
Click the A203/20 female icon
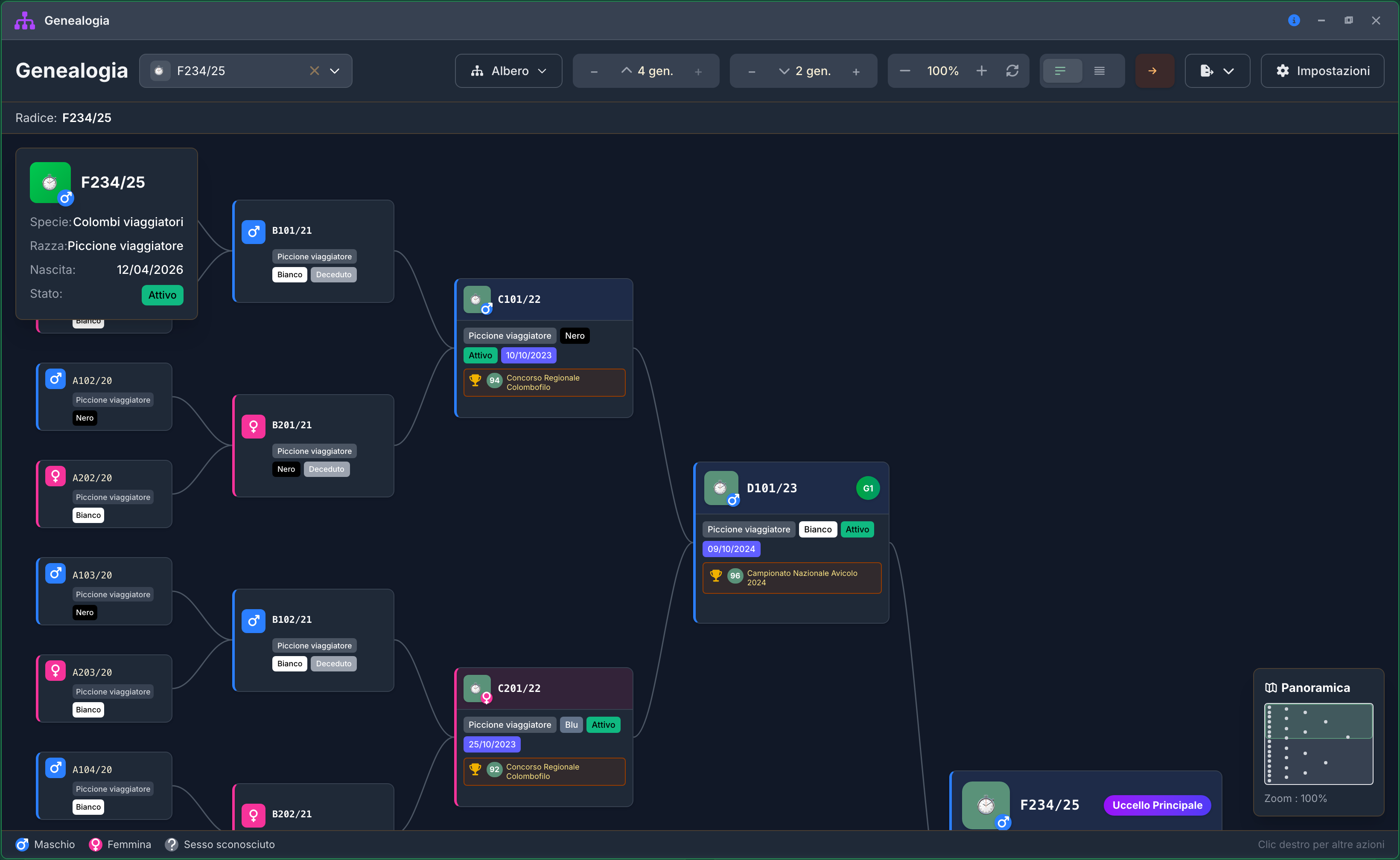55,671
